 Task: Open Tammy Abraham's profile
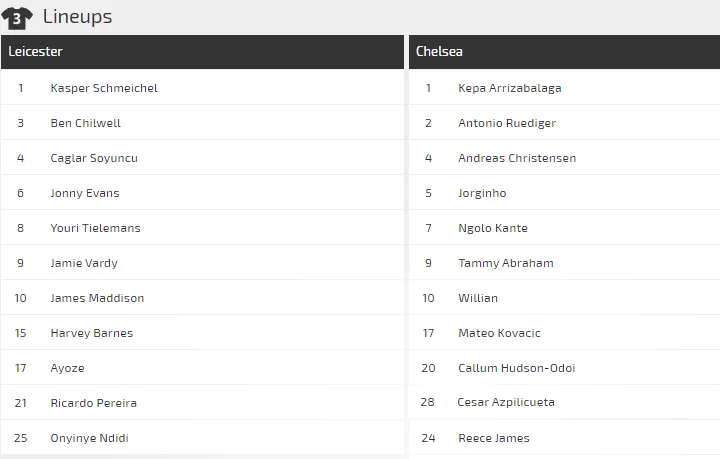pos(505,263)
